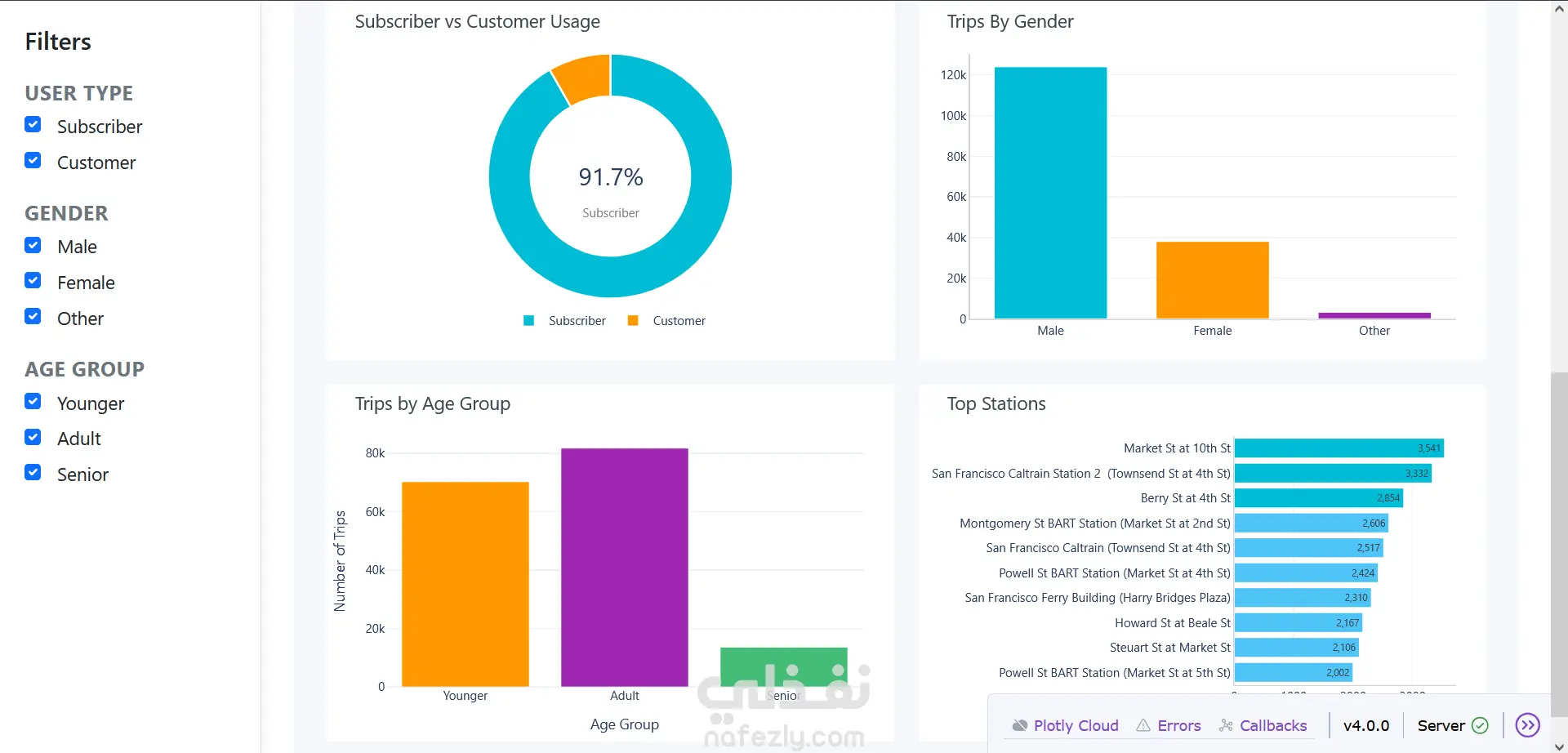The height and width of the screenshot is (753, 1568).
Task: Click the Plotly Cloud icon in debug bar
Action: coord(1020,725)
